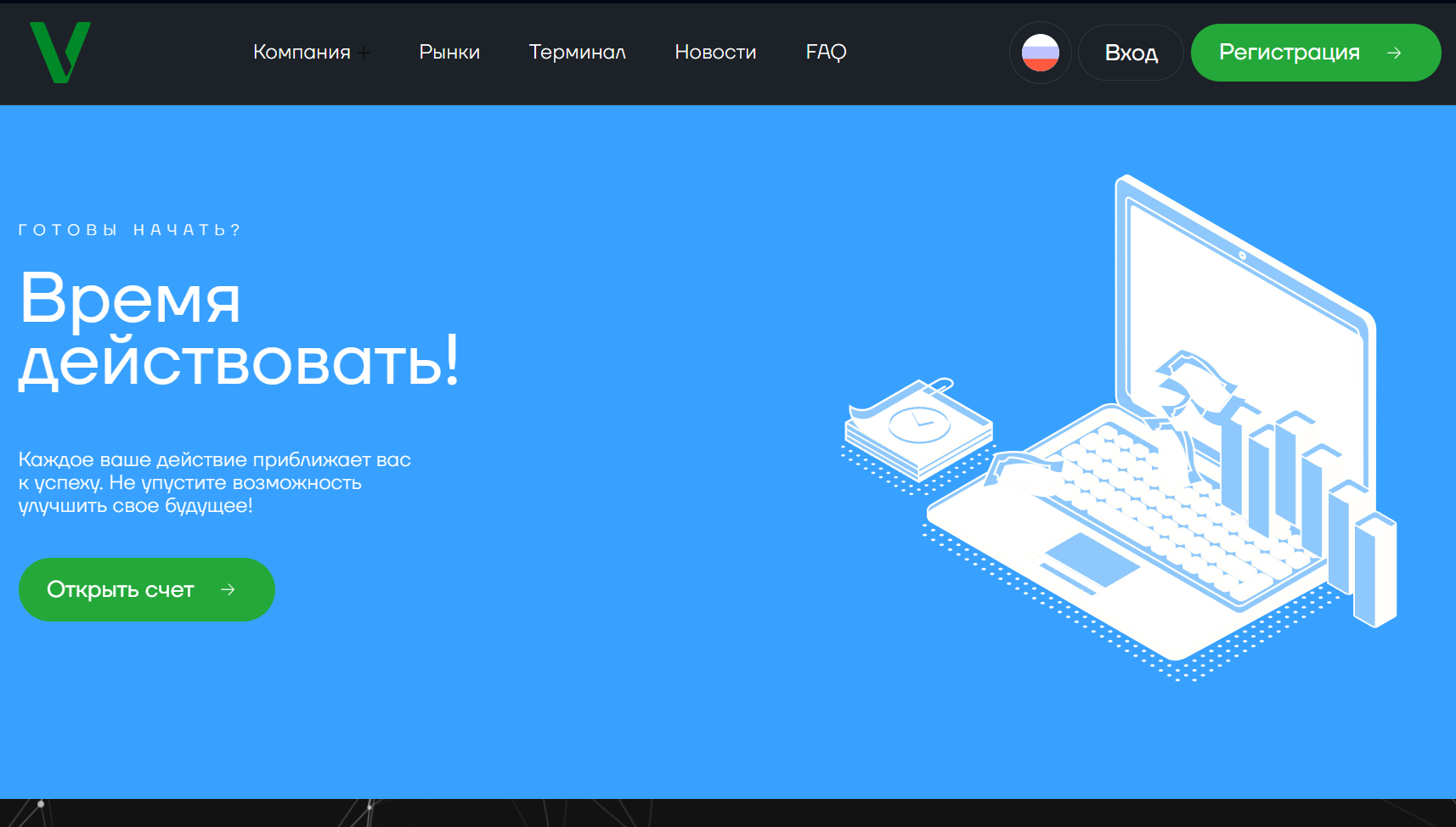
Task: Click the arrow inside Открыть счет button
Action: (228, 589)
